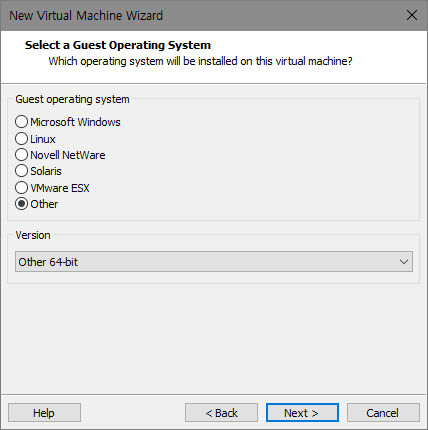Click the 'VMware ESX' label text

(60, 188)
